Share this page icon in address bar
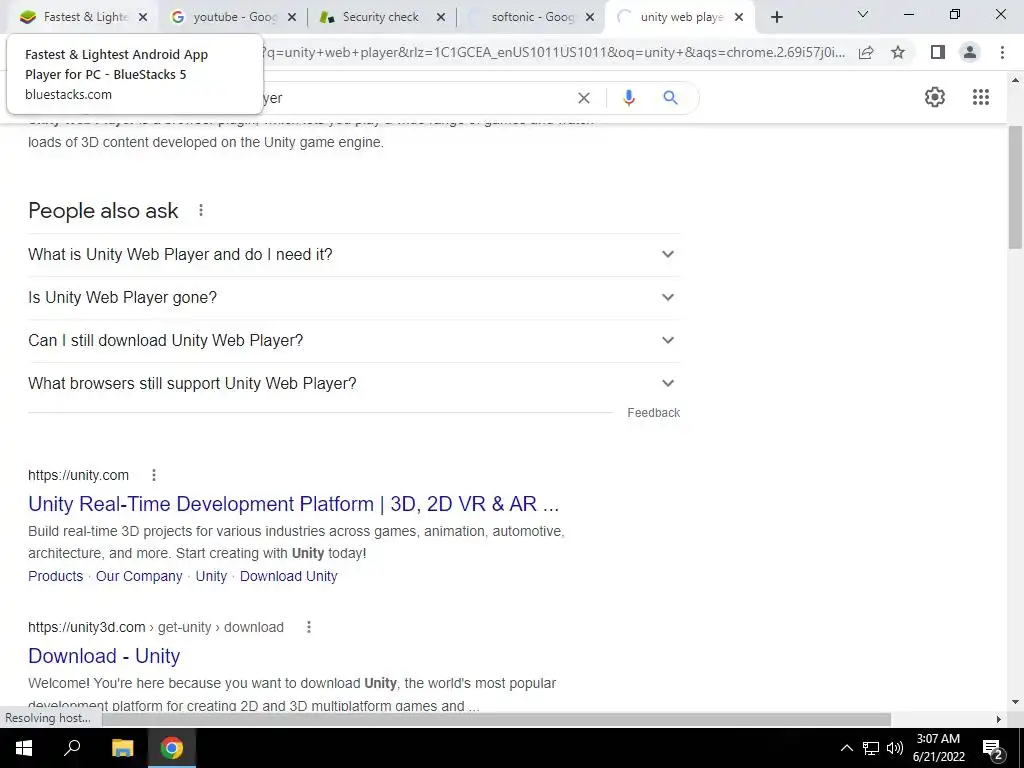The image size is (1024, 768). (x=866, y=52)
